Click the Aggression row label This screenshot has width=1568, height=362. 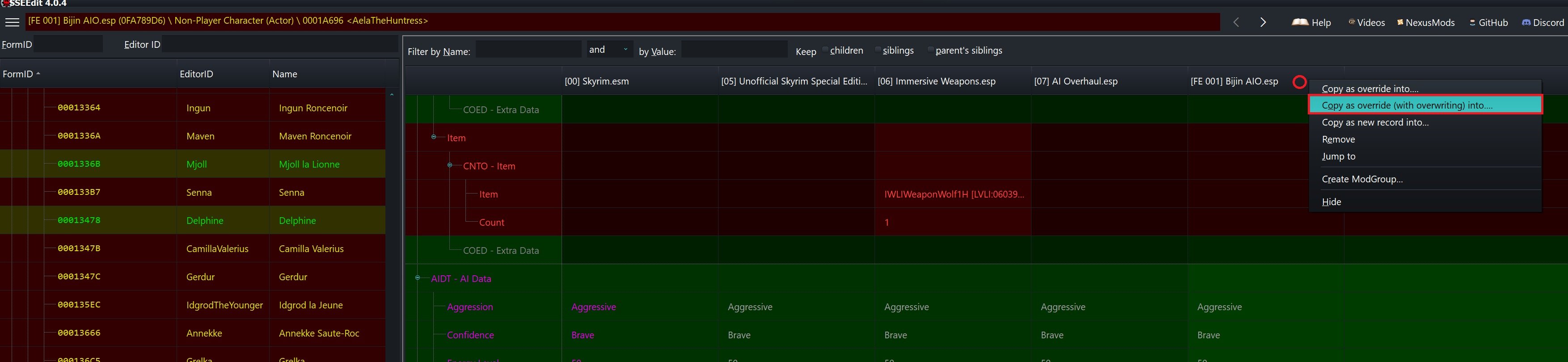470,307
